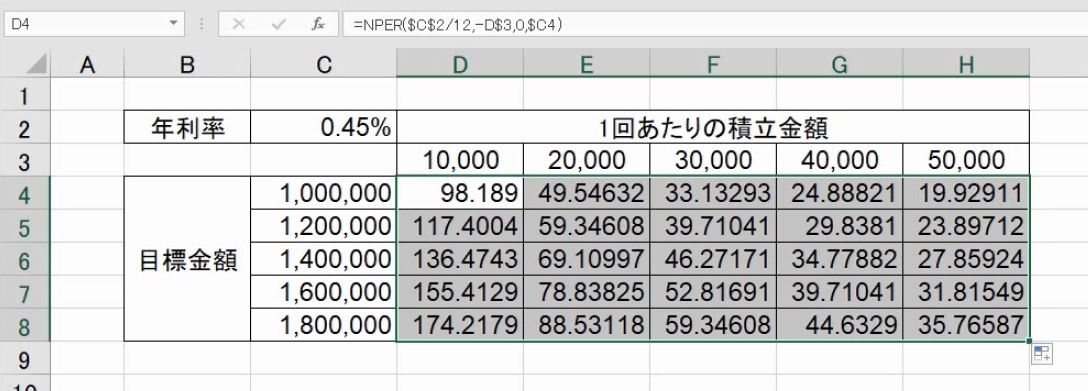Click the cell showing 24.88821

pyautogui.click(x=840, y=193)
